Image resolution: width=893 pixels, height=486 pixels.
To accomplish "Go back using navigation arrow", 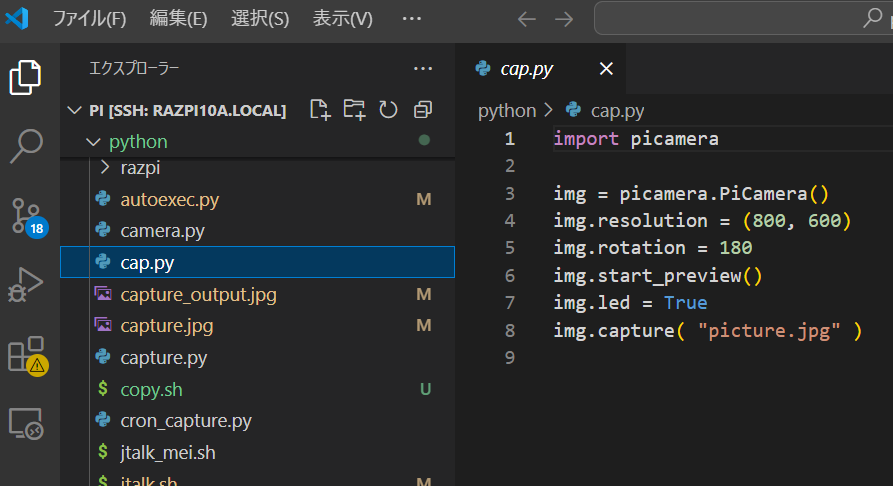I will click(x=527, y=19).
